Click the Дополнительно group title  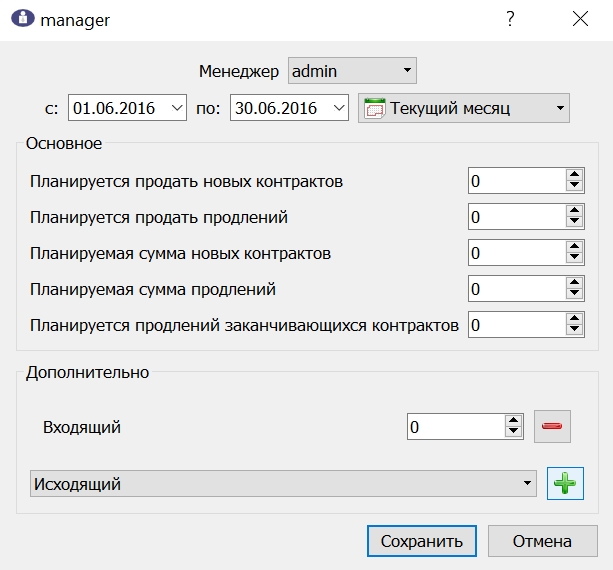88,372
